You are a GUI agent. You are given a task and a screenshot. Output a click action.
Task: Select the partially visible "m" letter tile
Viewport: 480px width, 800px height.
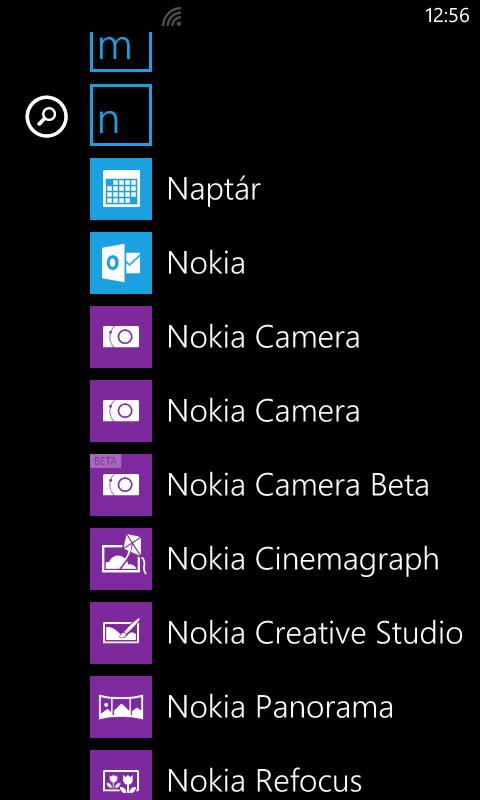coord(121,52)
